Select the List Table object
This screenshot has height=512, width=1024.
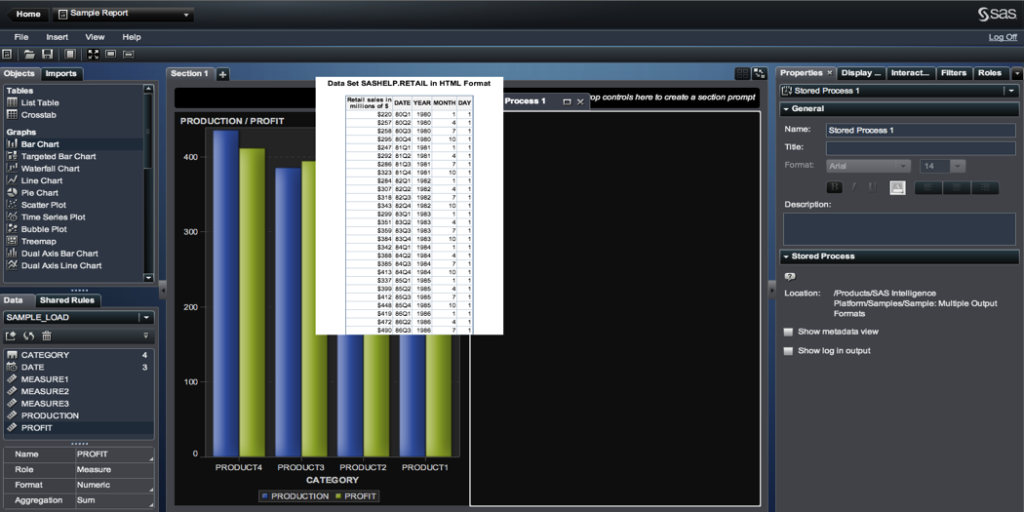click(40, 103)
